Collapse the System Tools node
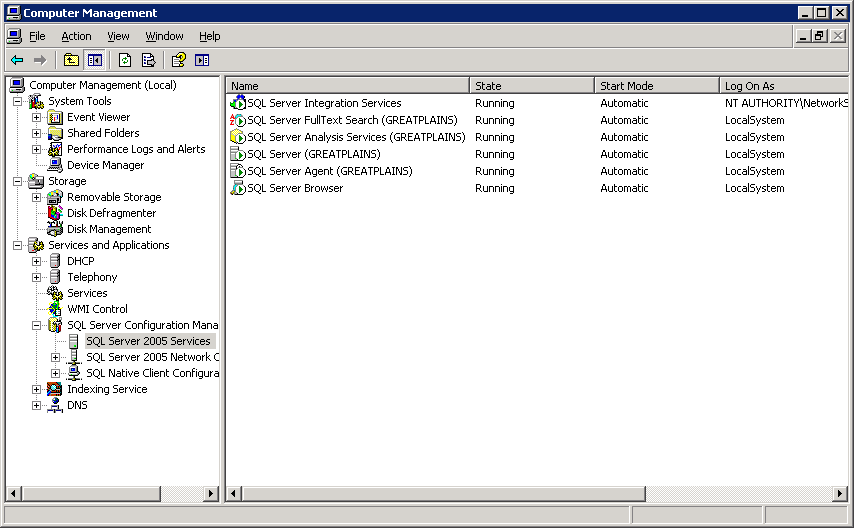The image size is (854, 528). pyautogui.click(x=17, y=101)
